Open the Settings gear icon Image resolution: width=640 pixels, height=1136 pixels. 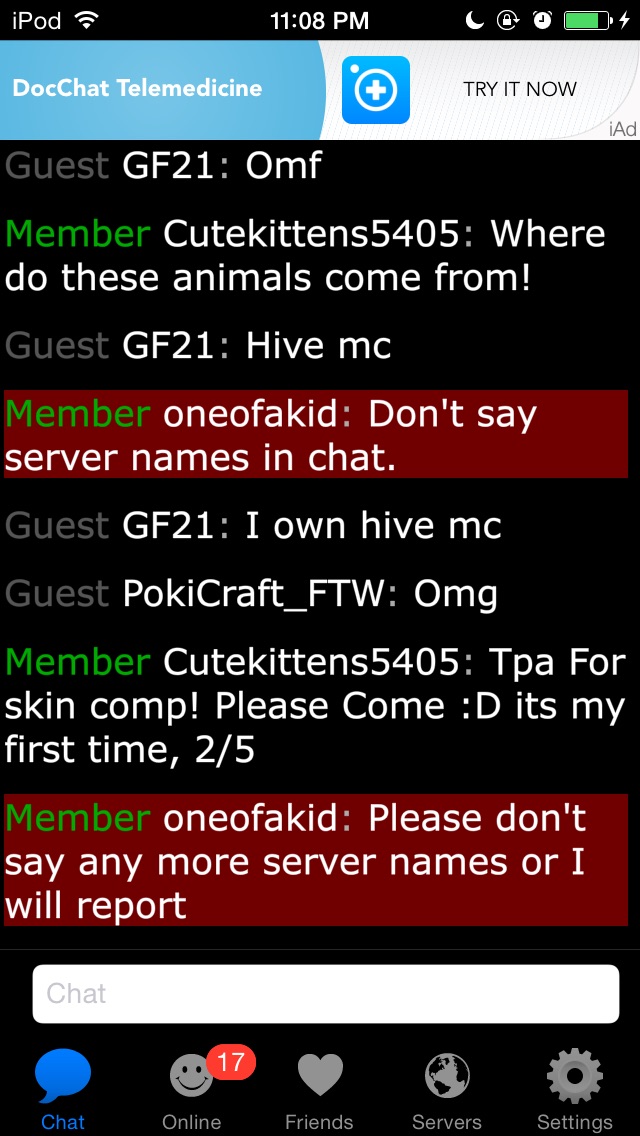575,1076
